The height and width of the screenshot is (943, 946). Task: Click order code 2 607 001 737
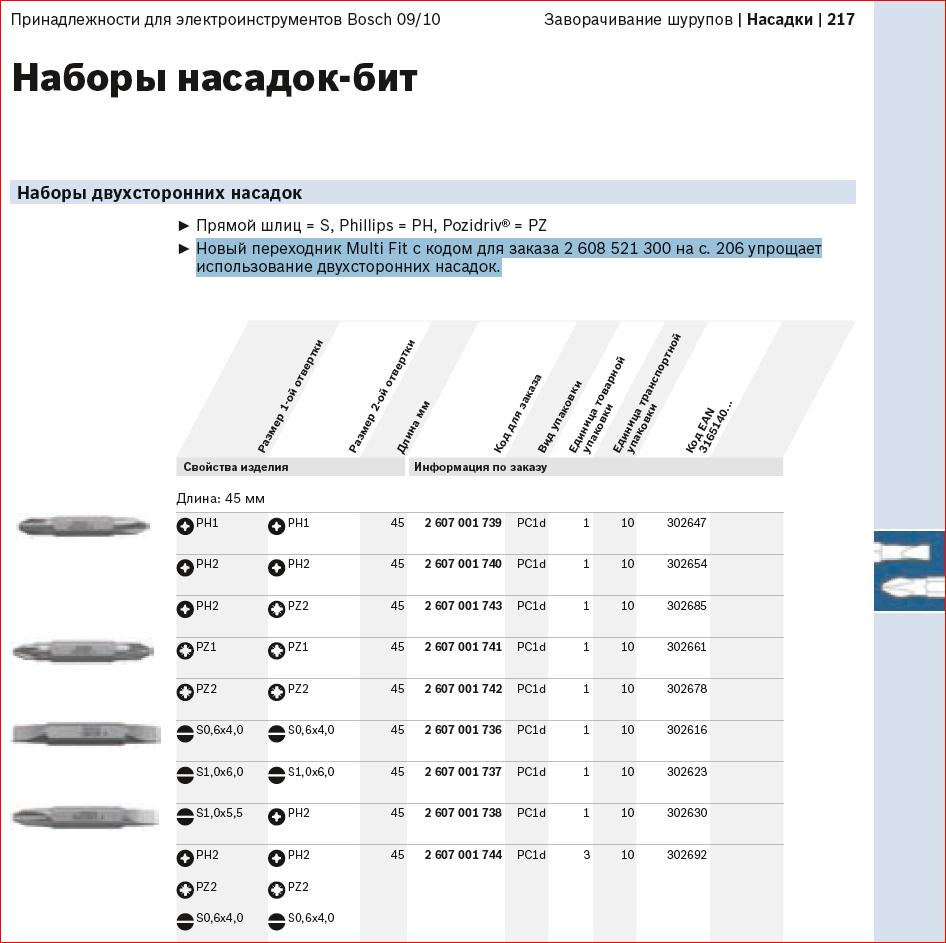[x=463, y=772]
